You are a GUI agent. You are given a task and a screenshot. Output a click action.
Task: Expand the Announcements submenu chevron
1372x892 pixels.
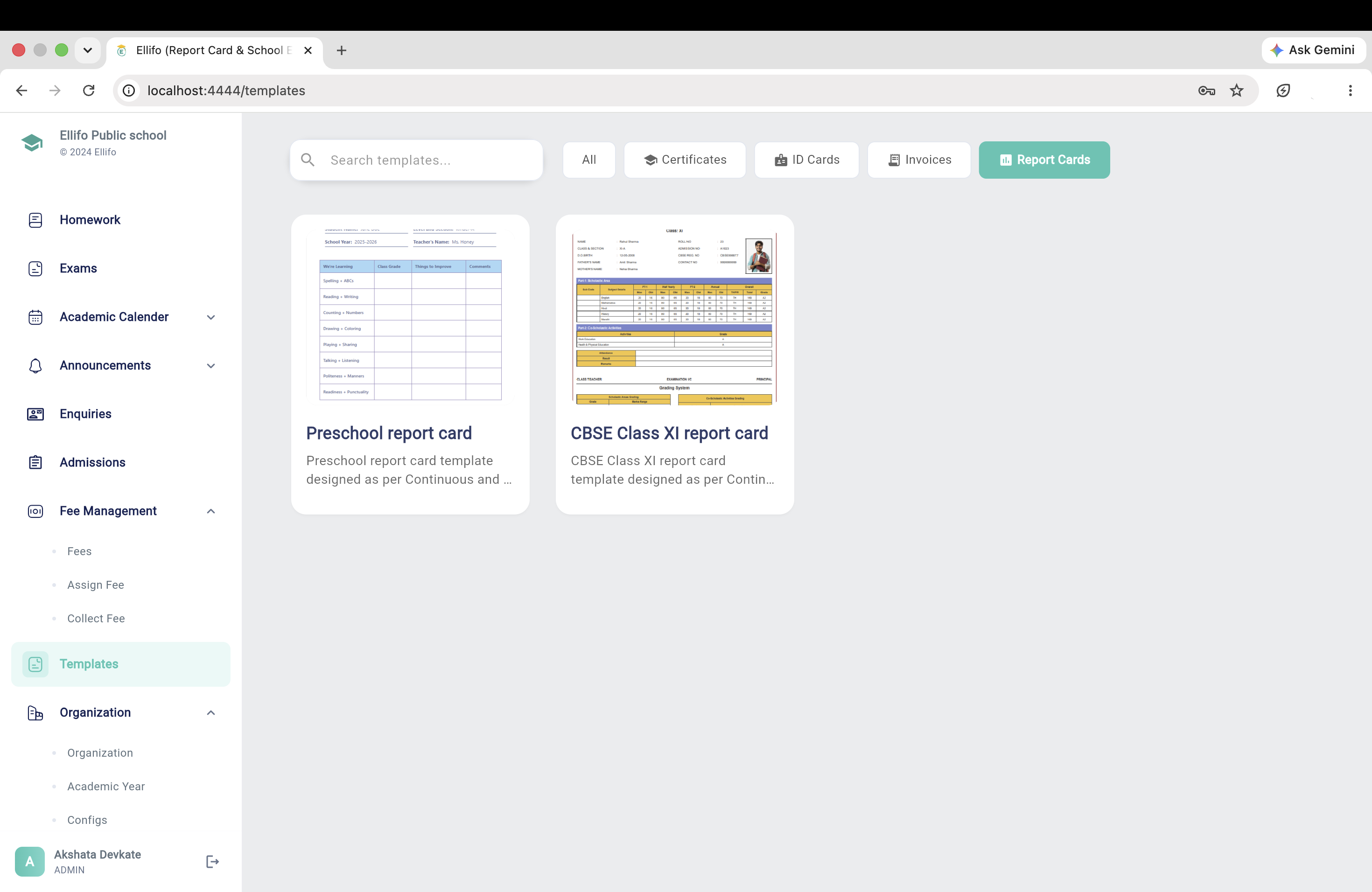[x=211, y=365]
